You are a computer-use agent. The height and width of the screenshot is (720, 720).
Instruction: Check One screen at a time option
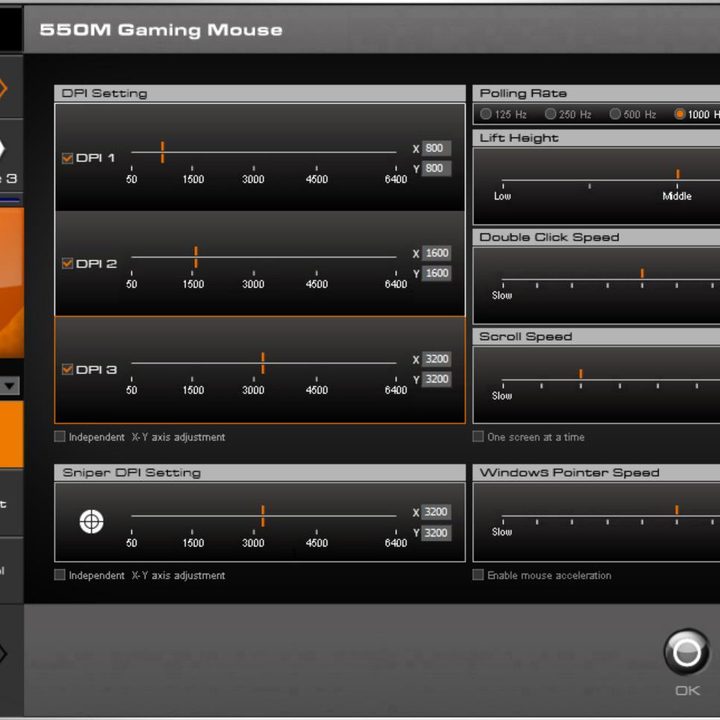tap(478, 436)
